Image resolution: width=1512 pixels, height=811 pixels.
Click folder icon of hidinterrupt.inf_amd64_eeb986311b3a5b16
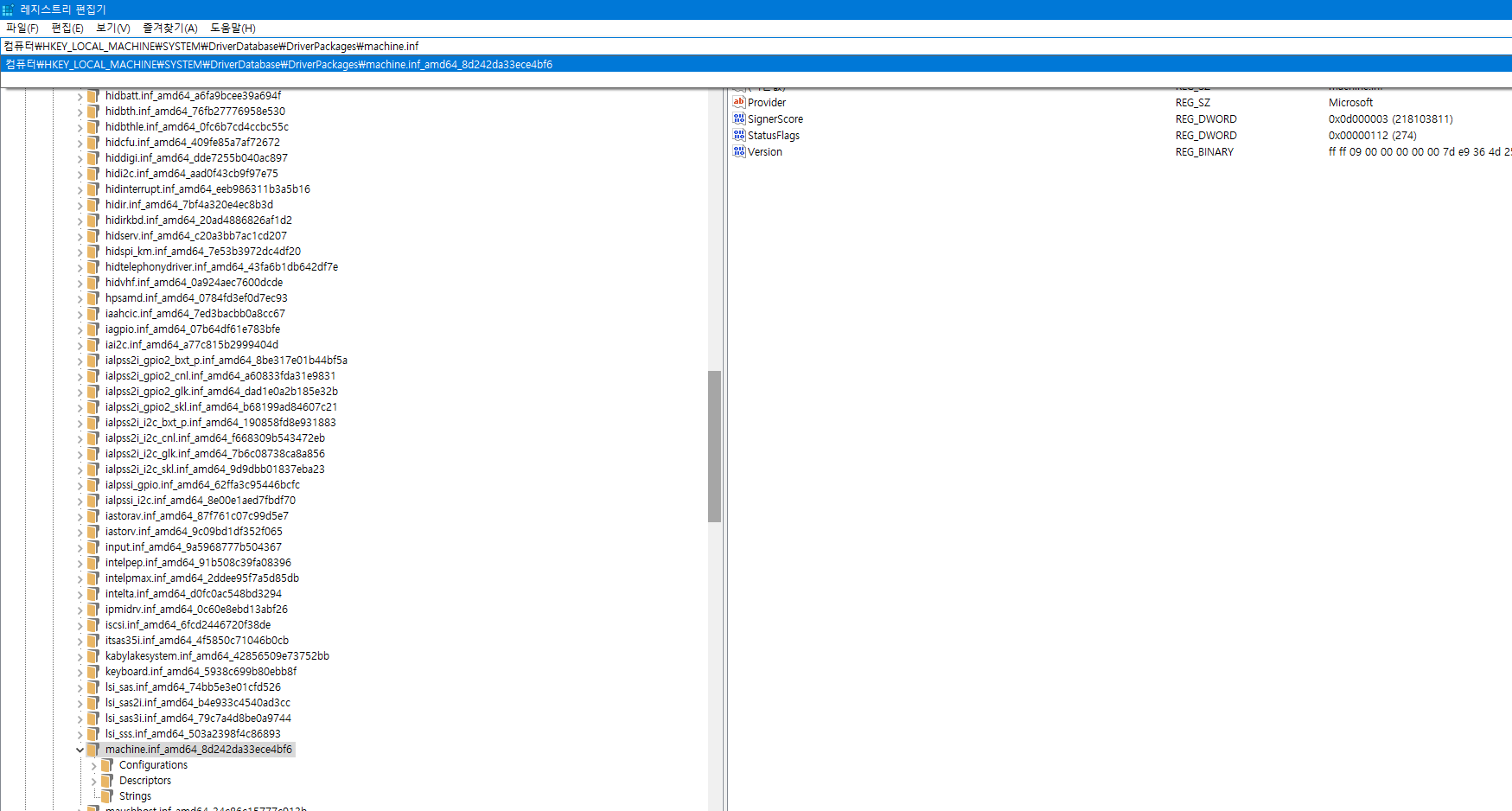click(x=93, y=189)
